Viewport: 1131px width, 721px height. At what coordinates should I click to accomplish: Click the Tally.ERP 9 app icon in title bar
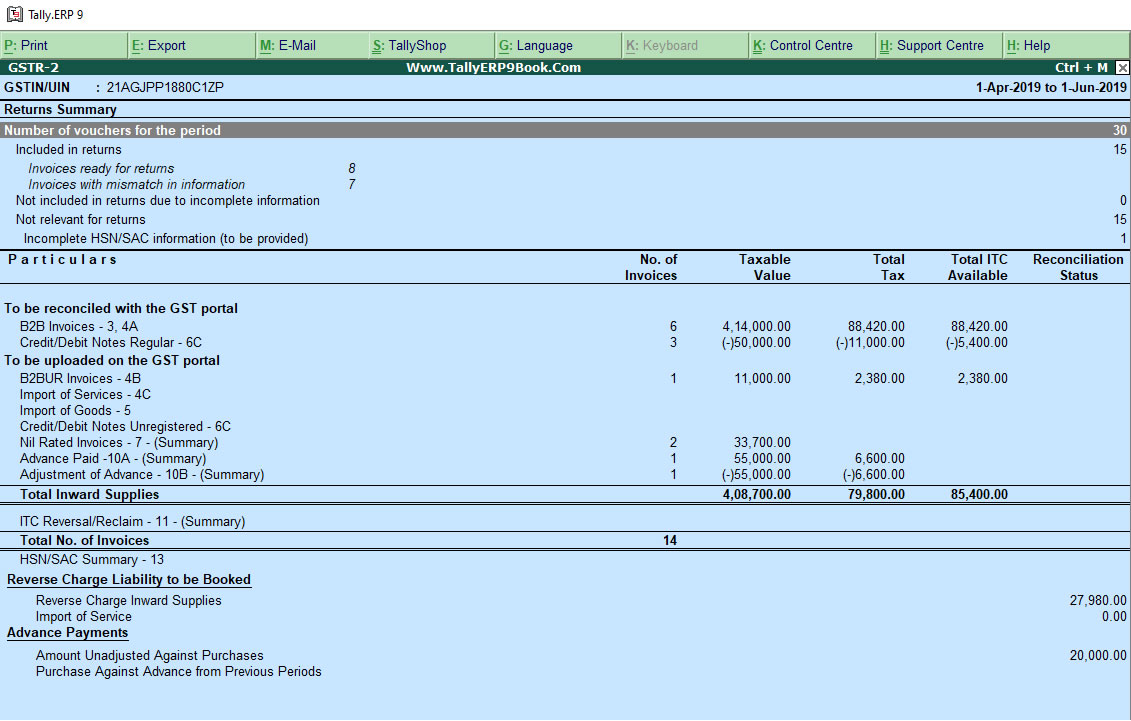14,14
